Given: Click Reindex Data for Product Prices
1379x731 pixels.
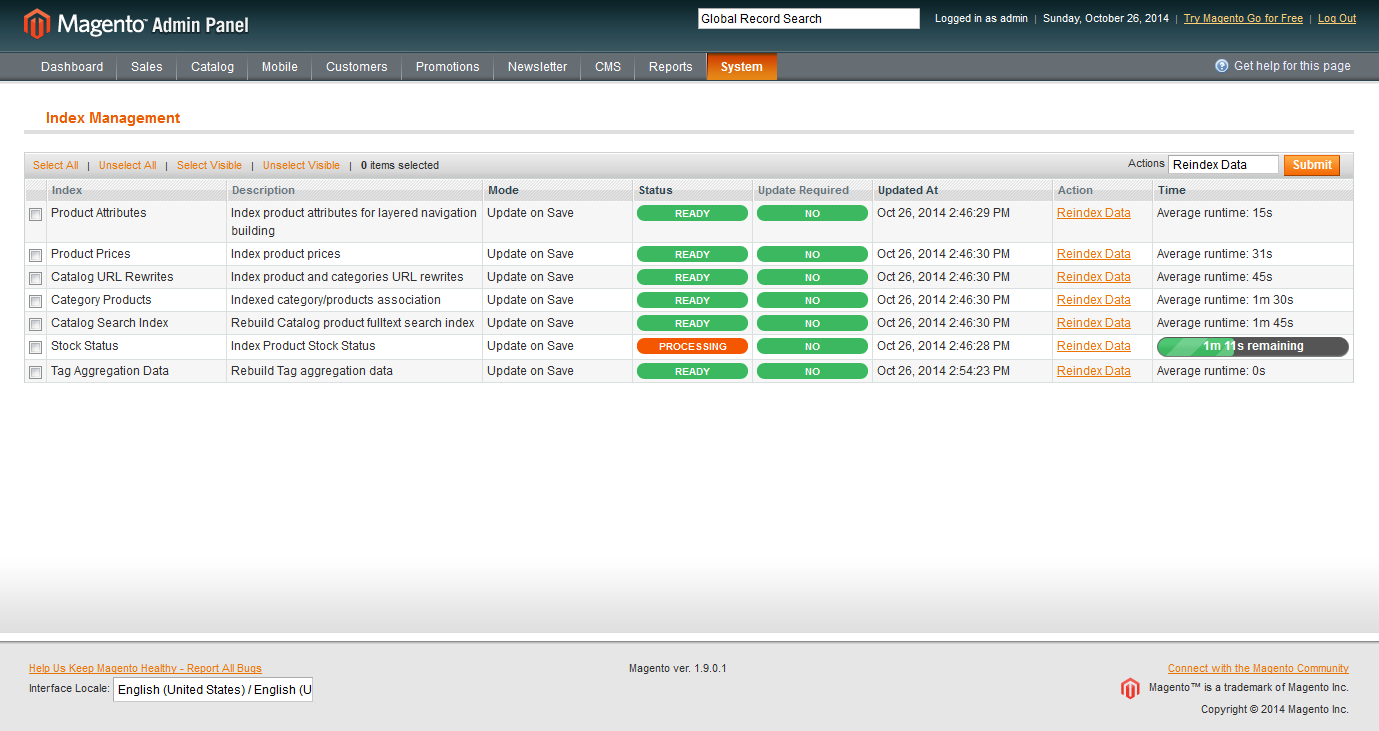Looking at the screenshot, I should pyautogui.click(x=1094, y=254).
